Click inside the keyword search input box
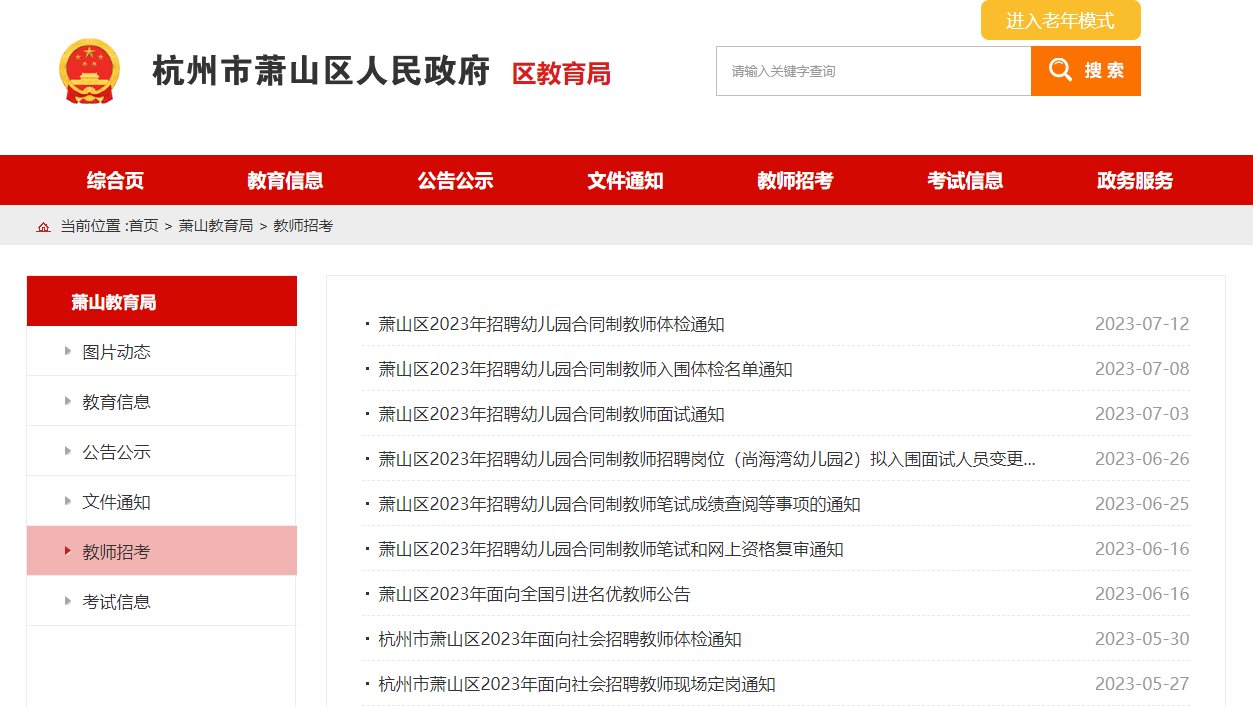This screenshot has width=1253, height=707. 873,70
